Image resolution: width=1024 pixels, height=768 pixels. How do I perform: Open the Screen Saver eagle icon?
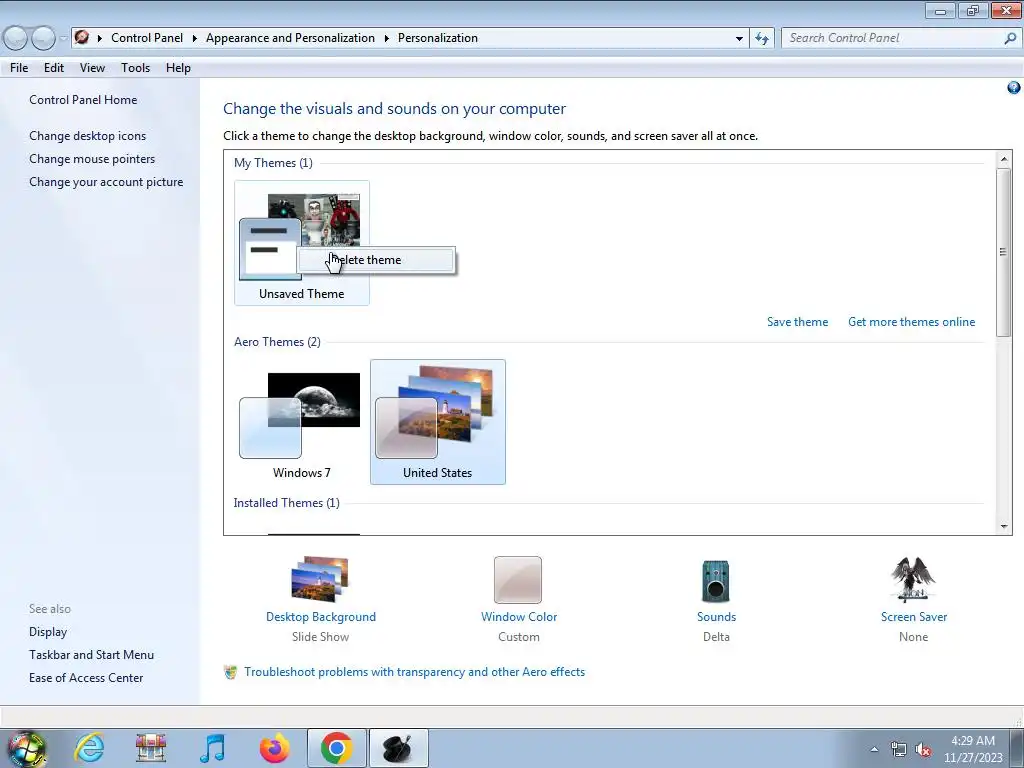pos(913,579)
